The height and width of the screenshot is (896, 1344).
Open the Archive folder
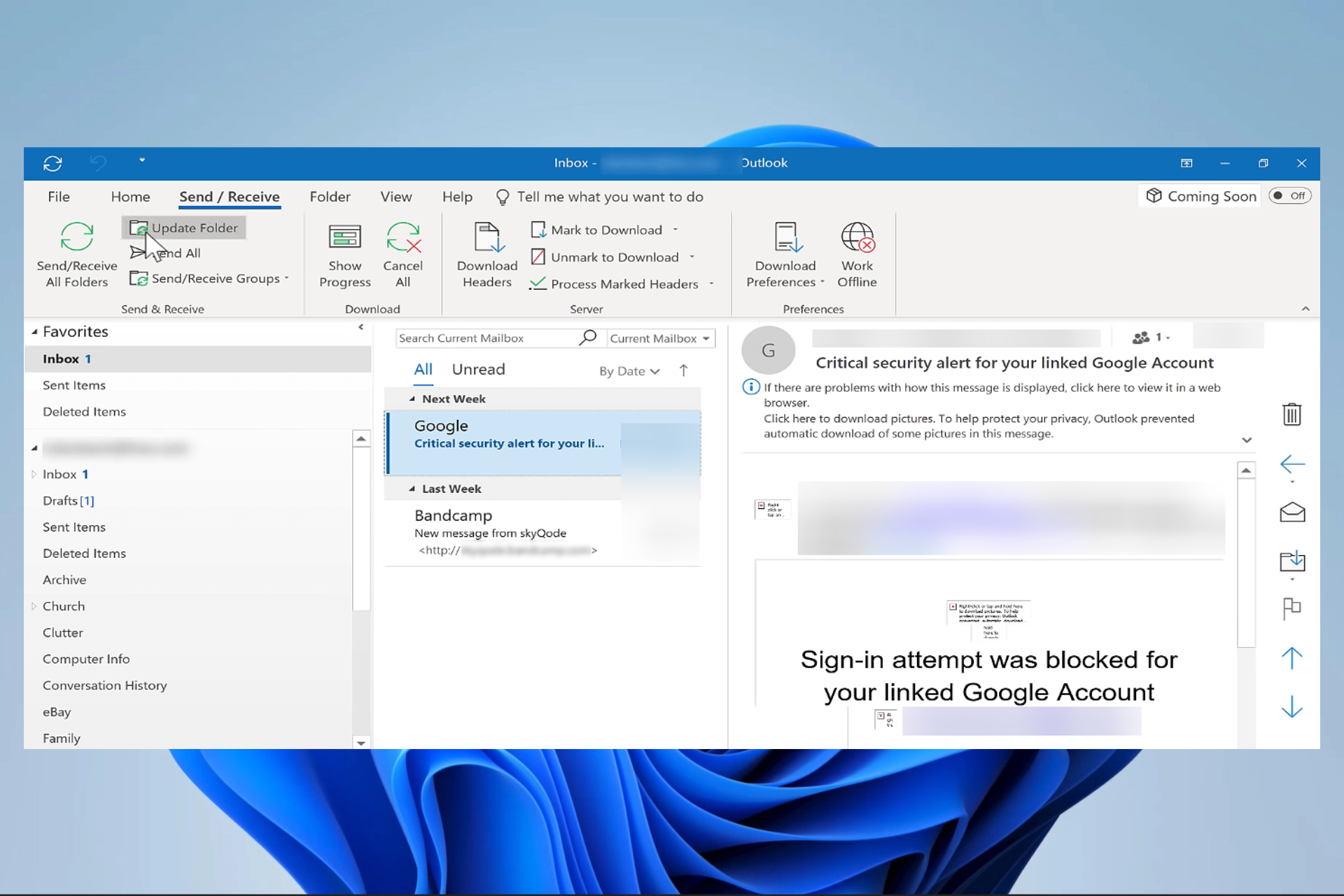click(64, 580)
